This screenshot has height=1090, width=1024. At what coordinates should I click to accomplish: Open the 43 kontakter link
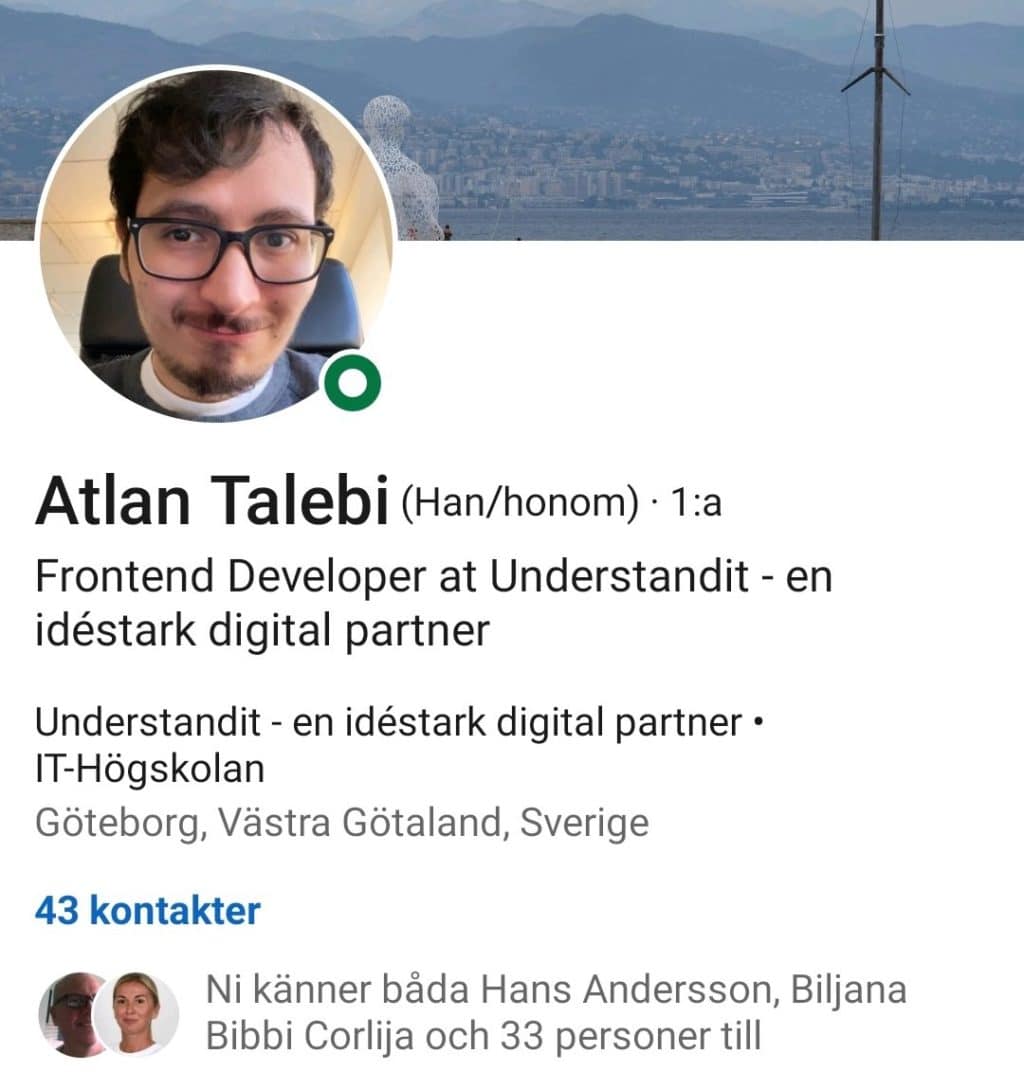[x=147, y=911]
